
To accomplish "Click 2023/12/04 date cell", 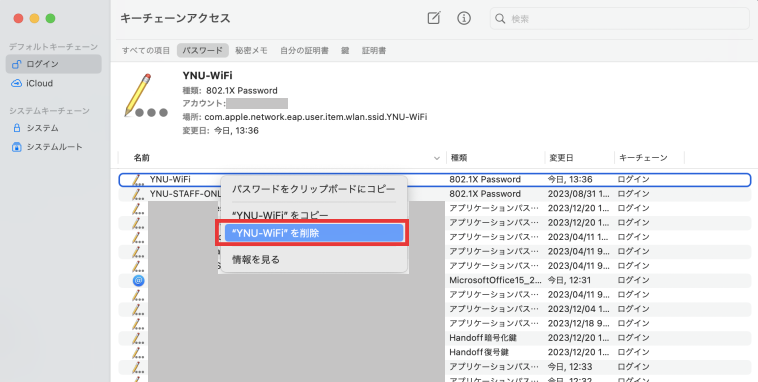I will [579, 309].
